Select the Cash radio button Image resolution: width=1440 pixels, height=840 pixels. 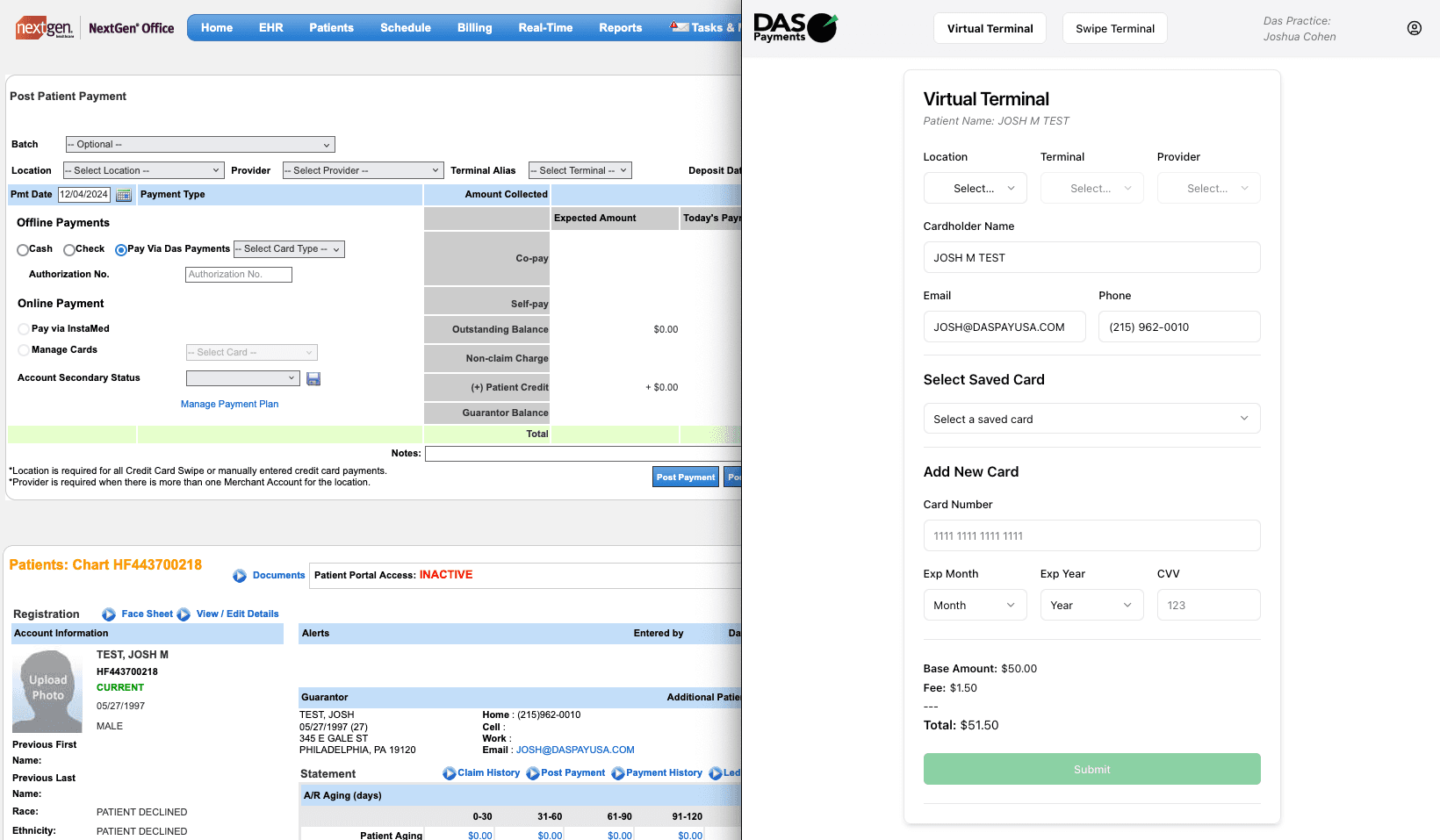click(x=23, y=250)
